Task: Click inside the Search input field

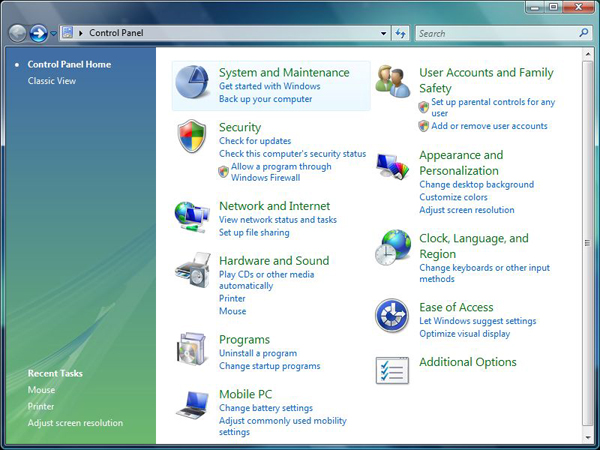Action: [x=495, y=33]
